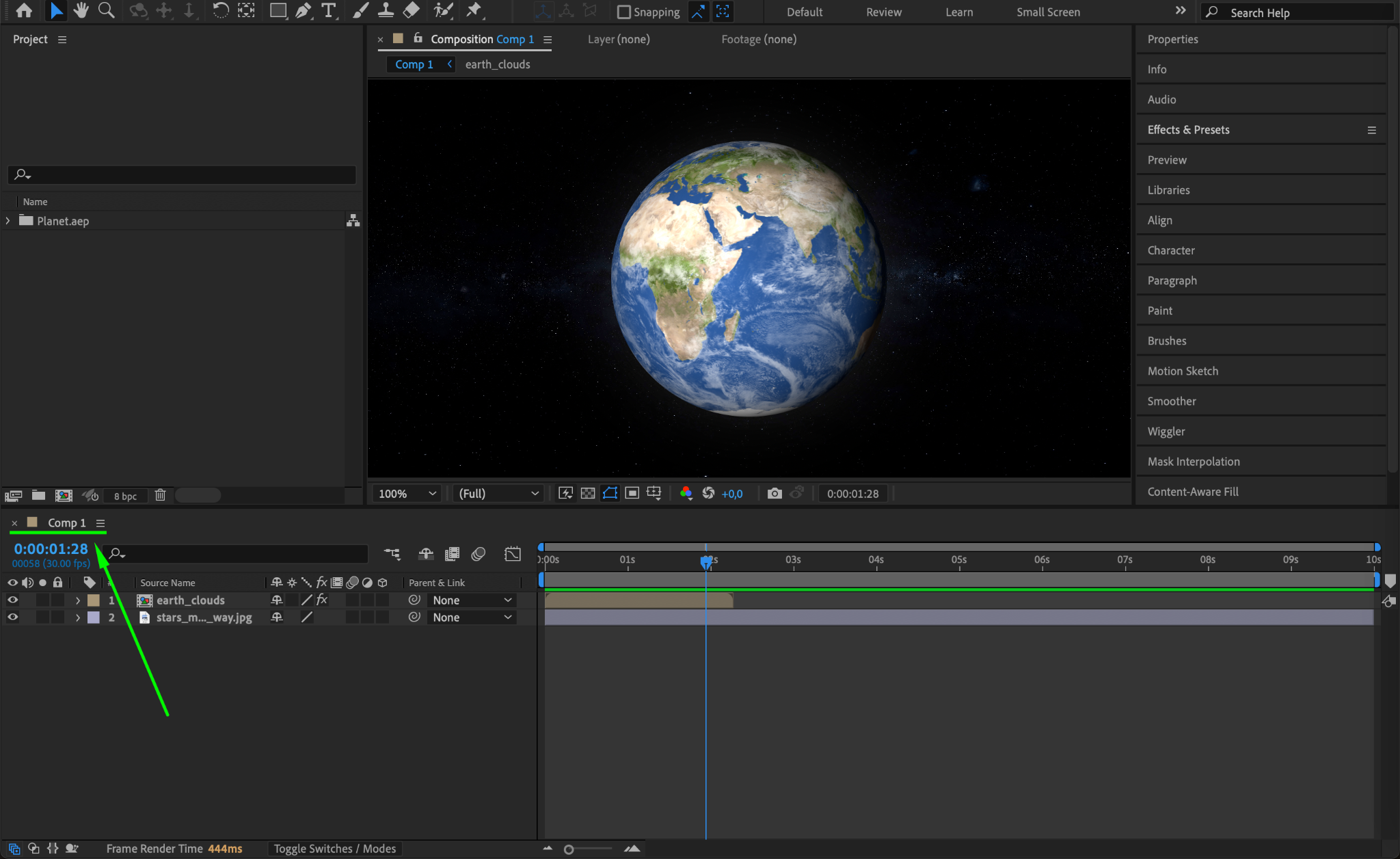The height and width of the screenshot is (859, 1400).
Task: Enable the Snapping checkbox
Action: [623, 12]
